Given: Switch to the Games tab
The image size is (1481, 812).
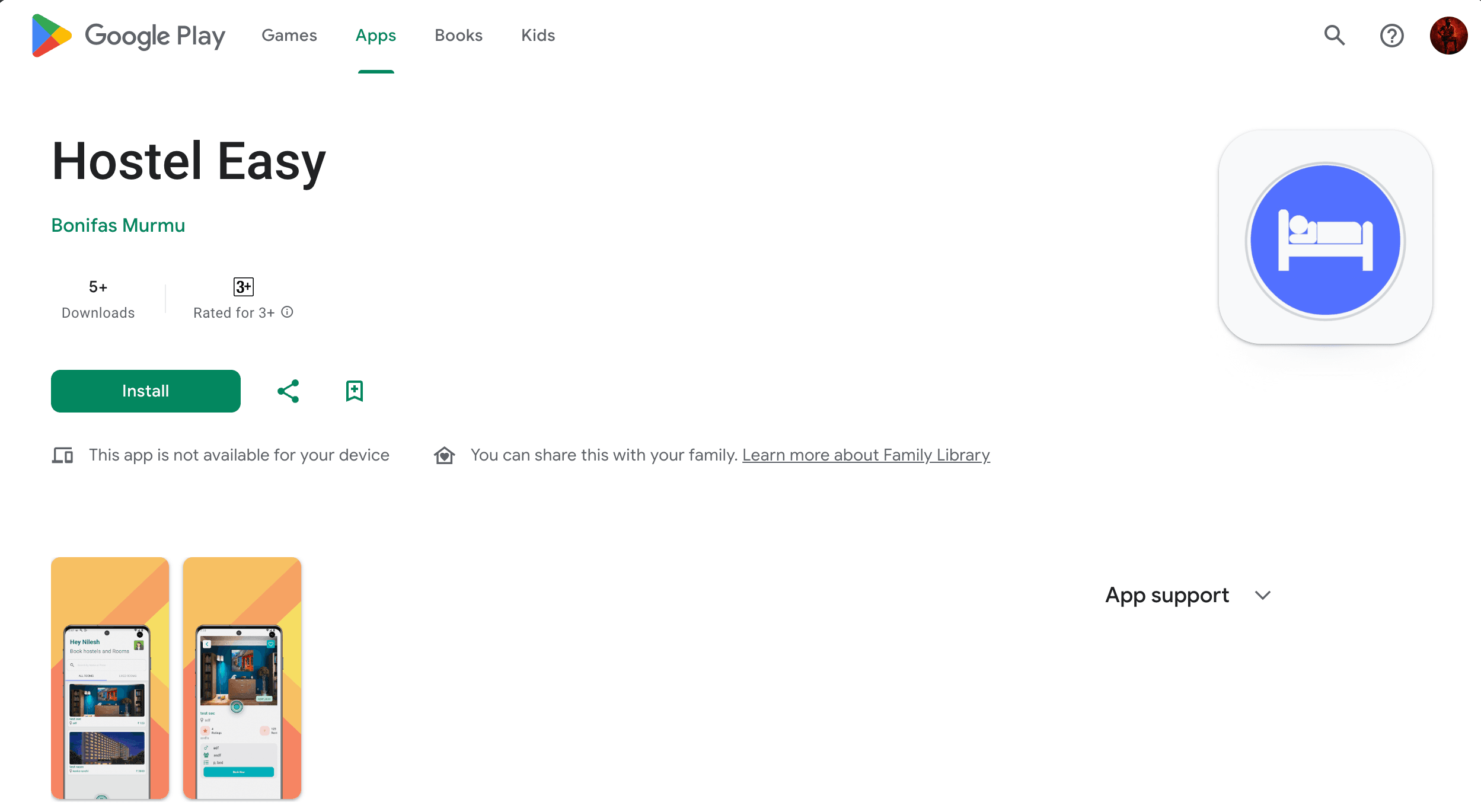Looking at the screenshot, I should click(x=289, y=36).
